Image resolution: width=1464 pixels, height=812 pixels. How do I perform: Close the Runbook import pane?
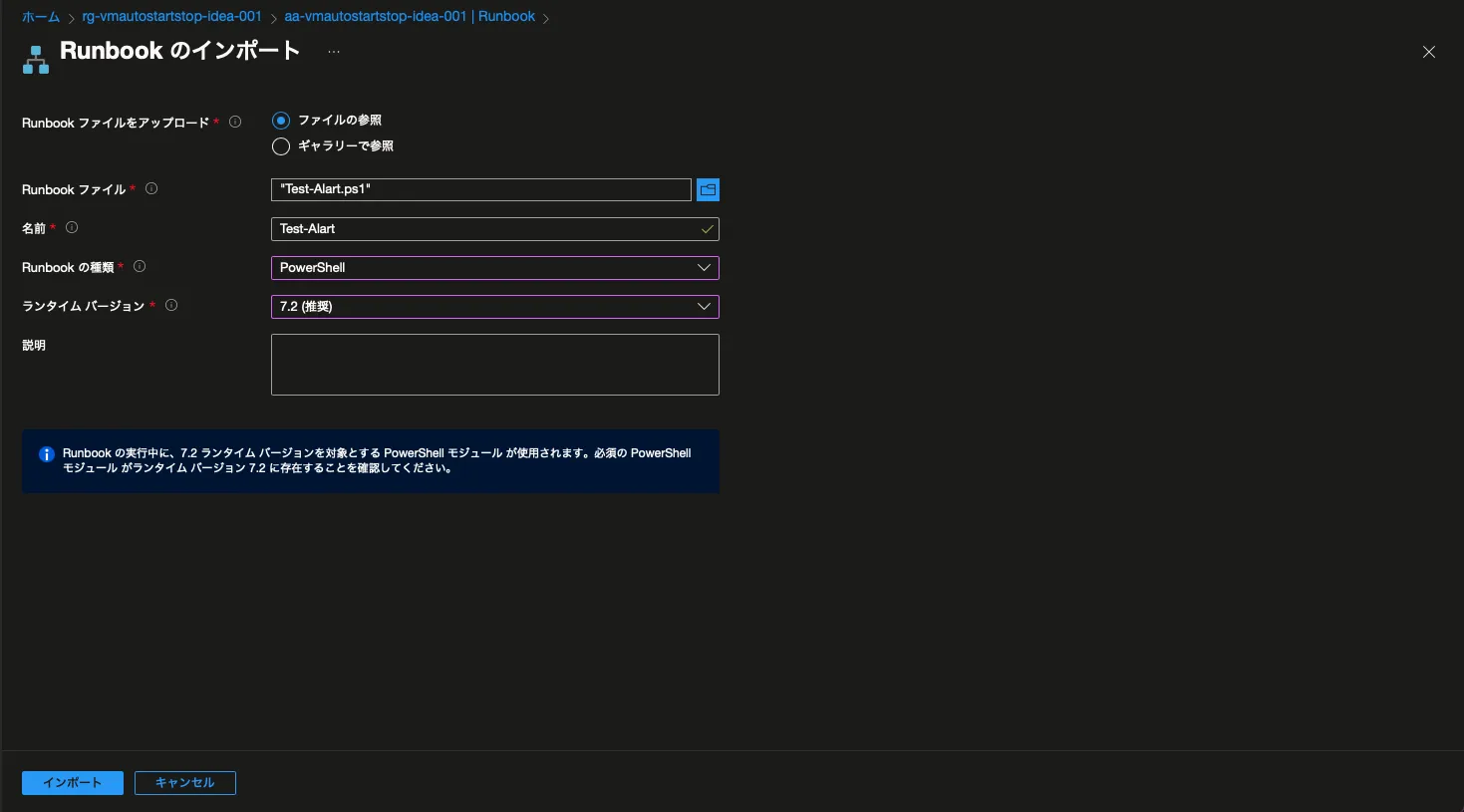(x=1429, y=52)
